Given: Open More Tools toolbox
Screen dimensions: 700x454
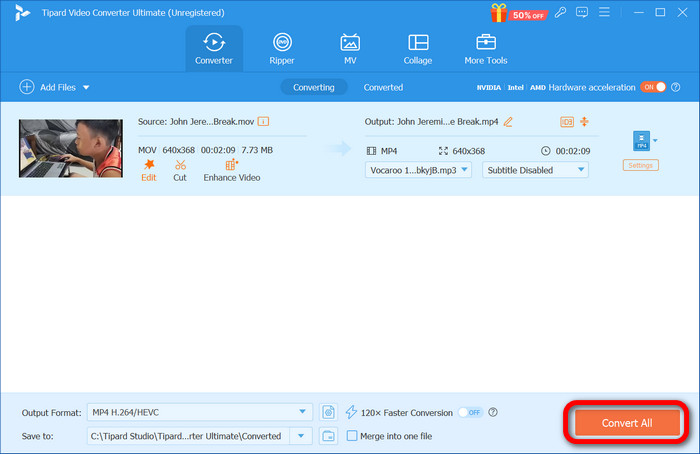Looking at the screenshot, I should [486, 48].
